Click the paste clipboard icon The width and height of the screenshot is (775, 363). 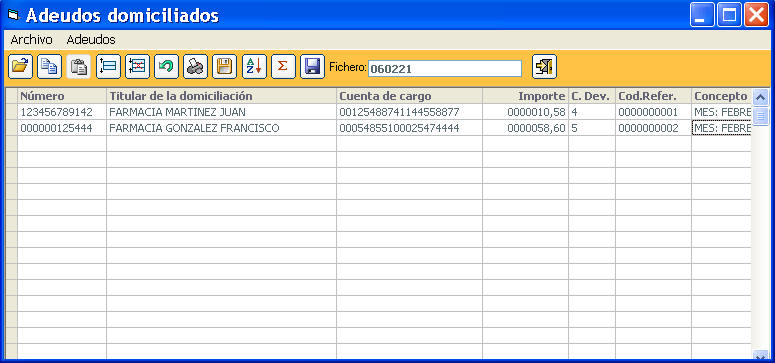click(x=79, y=66)
